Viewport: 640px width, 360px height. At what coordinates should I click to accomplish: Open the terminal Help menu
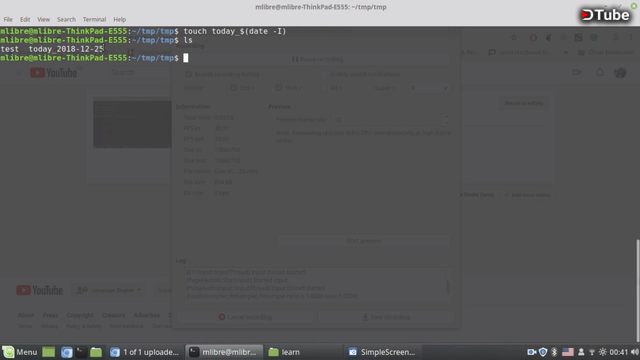(x=120, y=19)
